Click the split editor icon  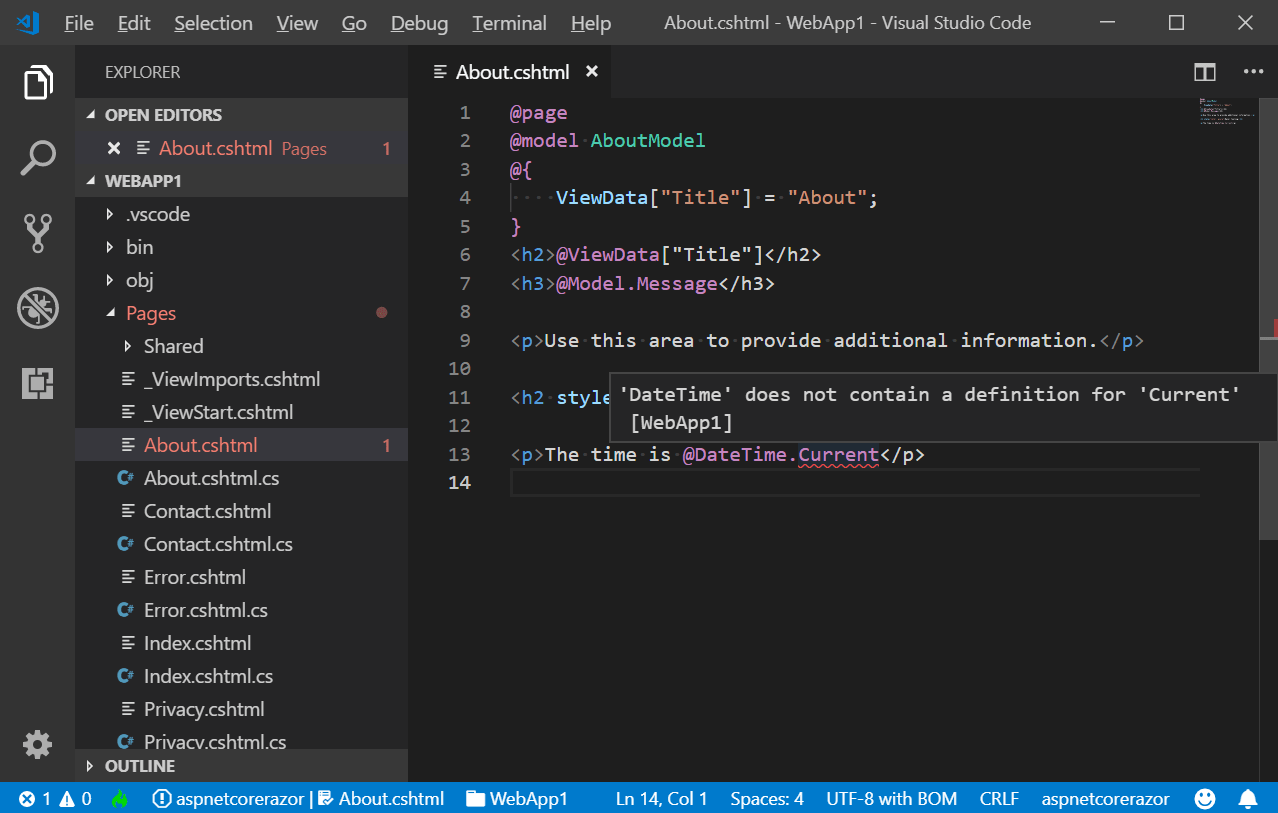(x=1204, y=72)
